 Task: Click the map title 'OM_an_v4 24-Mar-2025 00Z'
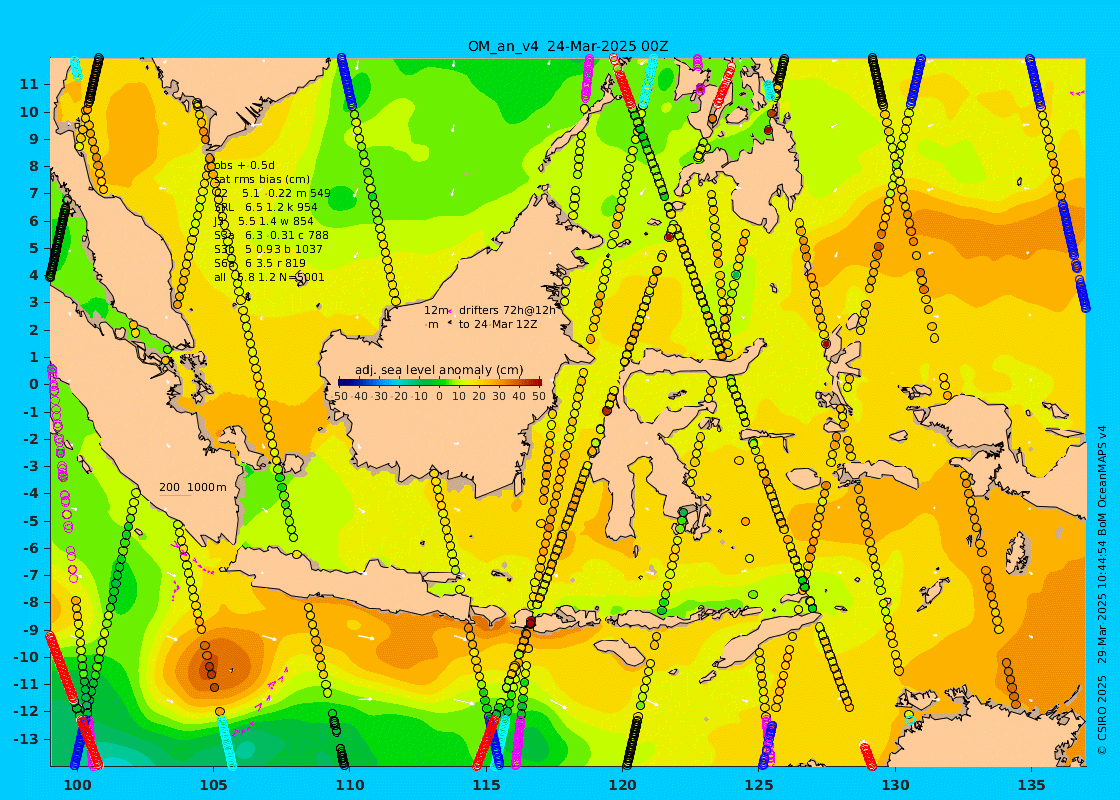tap(568, 46)
